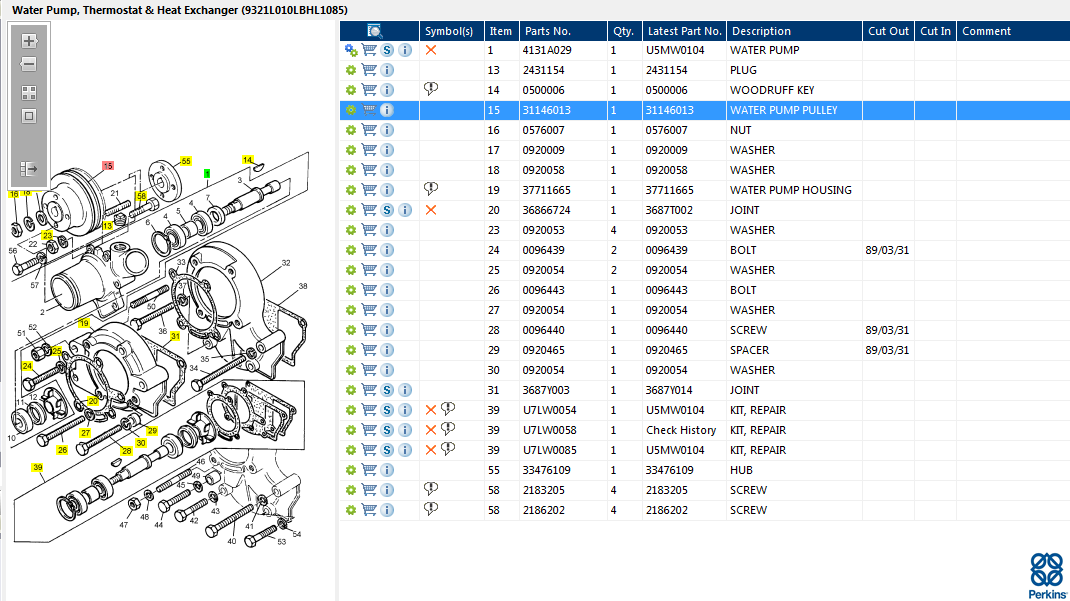Image resolution: width=1070 pixels, height=601 pixels.
Task: Open info for WOODRUFF KEY row
Action: 387,90
